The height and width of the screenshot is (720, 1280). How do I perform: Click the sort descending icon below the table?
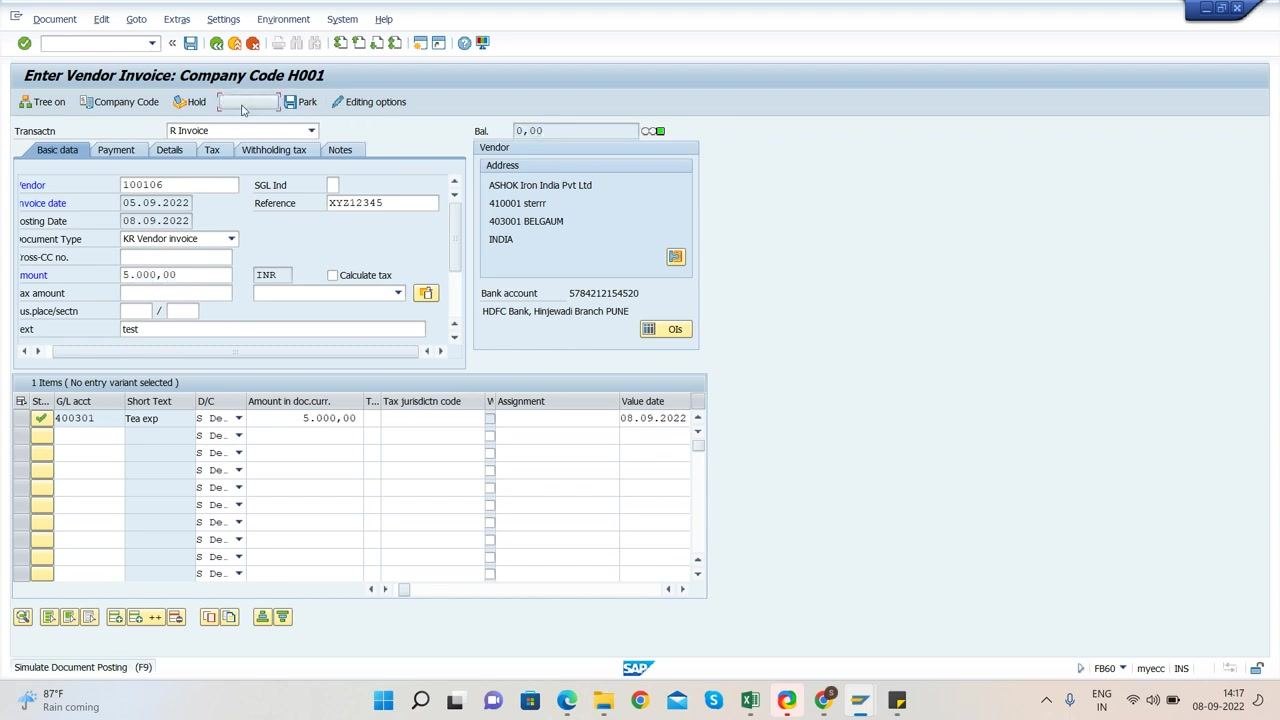point(282,617)
